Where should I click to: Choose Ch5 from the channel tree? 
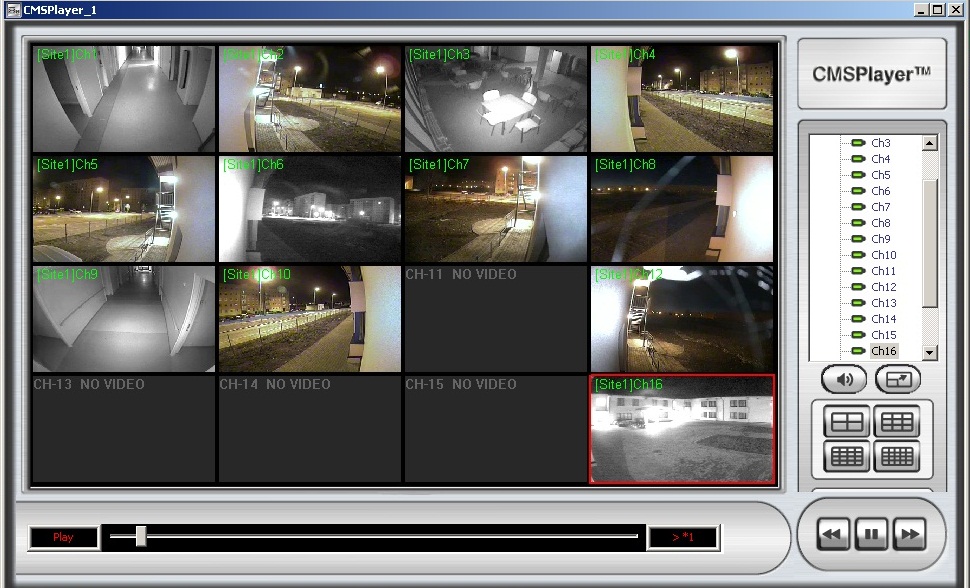(x=880, y=175)
